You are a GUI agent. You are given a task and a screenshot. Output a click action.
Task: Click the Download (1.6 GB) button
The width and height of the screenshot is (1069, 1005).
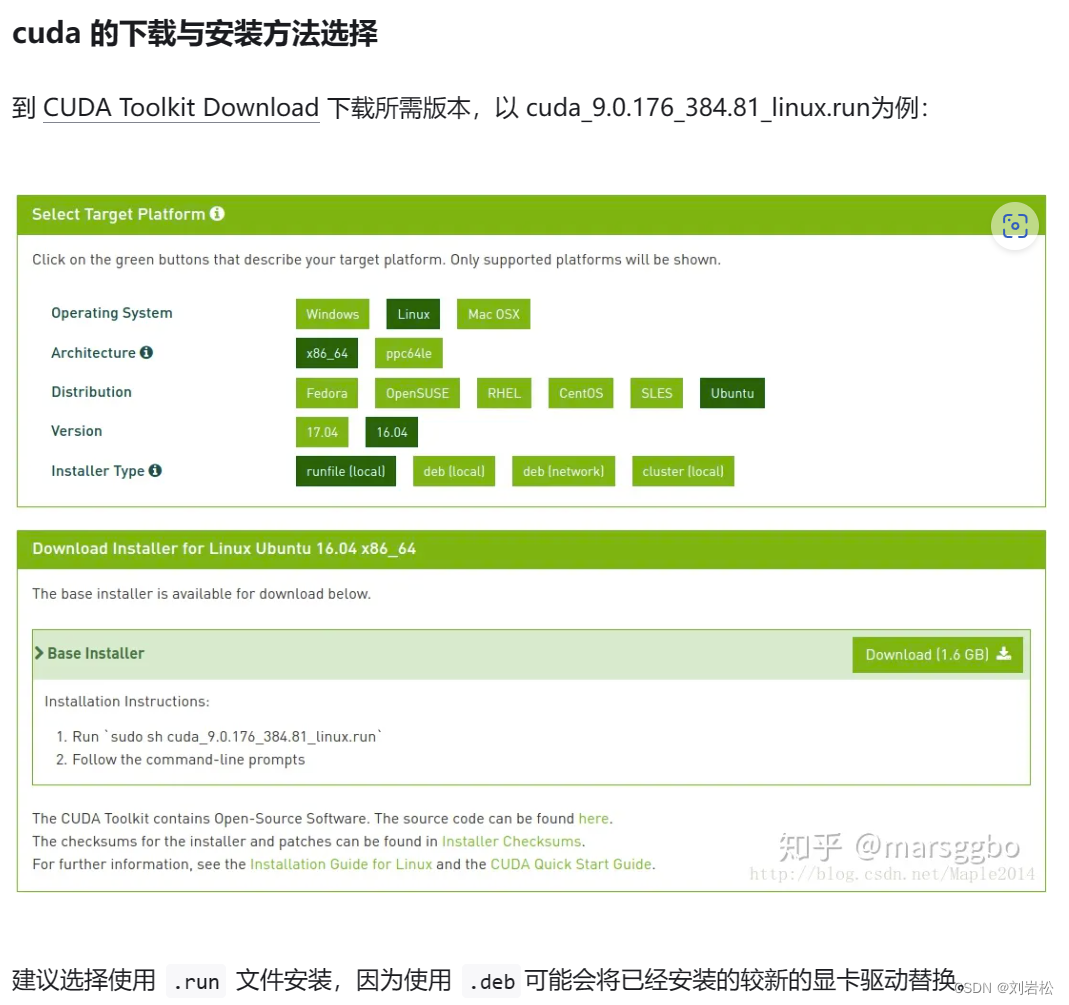937,654
